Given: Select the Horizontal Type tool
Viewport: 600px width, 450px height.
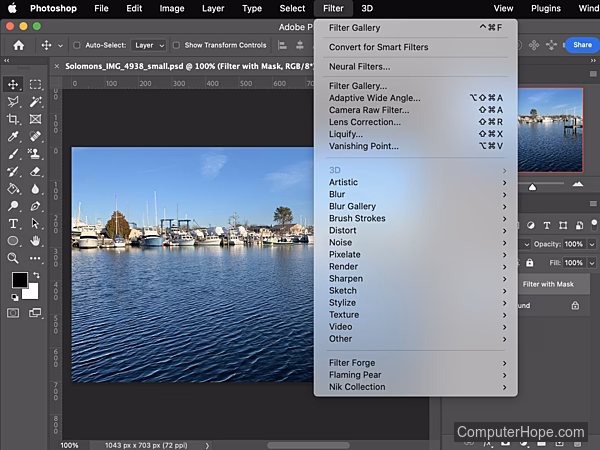Looking at the screenshot, I should point(13,223).
